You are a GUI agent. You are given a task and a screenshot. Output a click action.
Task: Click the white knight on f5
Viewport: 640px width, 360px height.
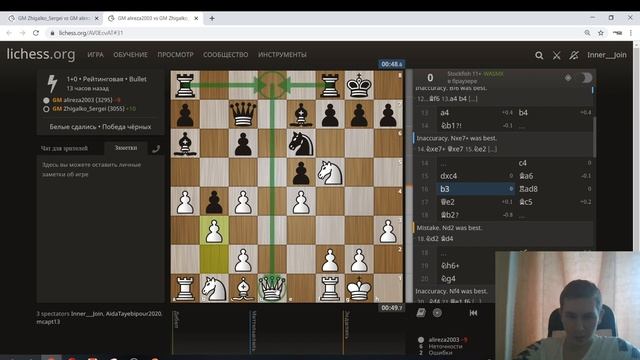330,172
